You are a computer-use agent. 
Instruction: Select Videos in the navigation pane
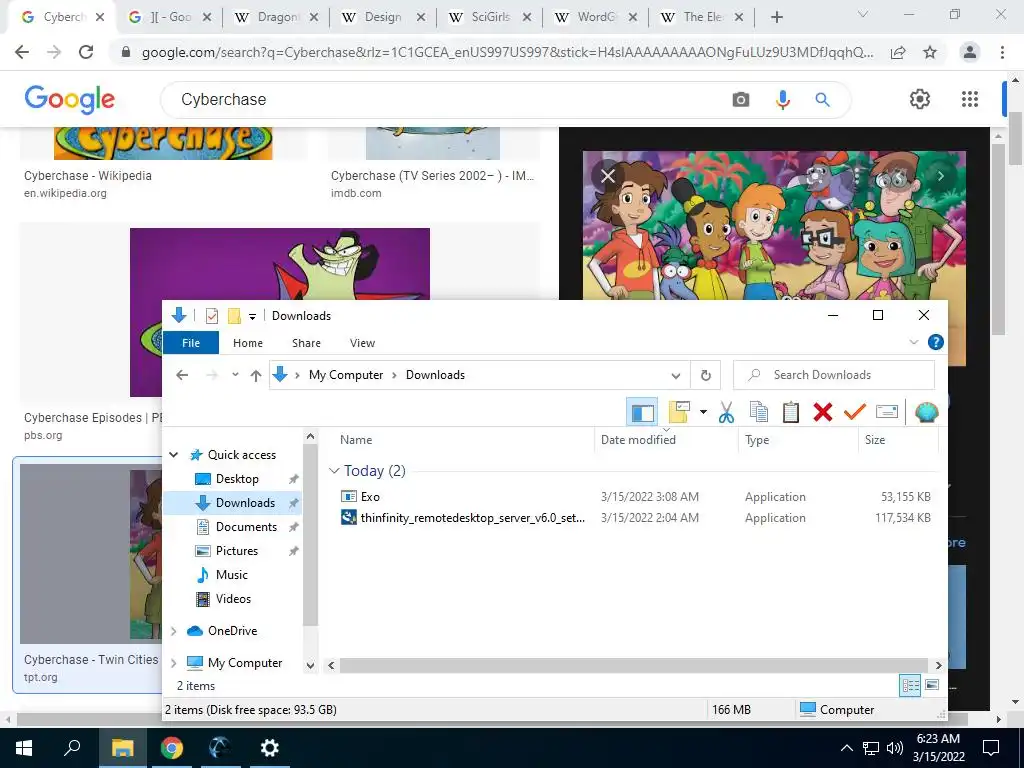(233, 598)
